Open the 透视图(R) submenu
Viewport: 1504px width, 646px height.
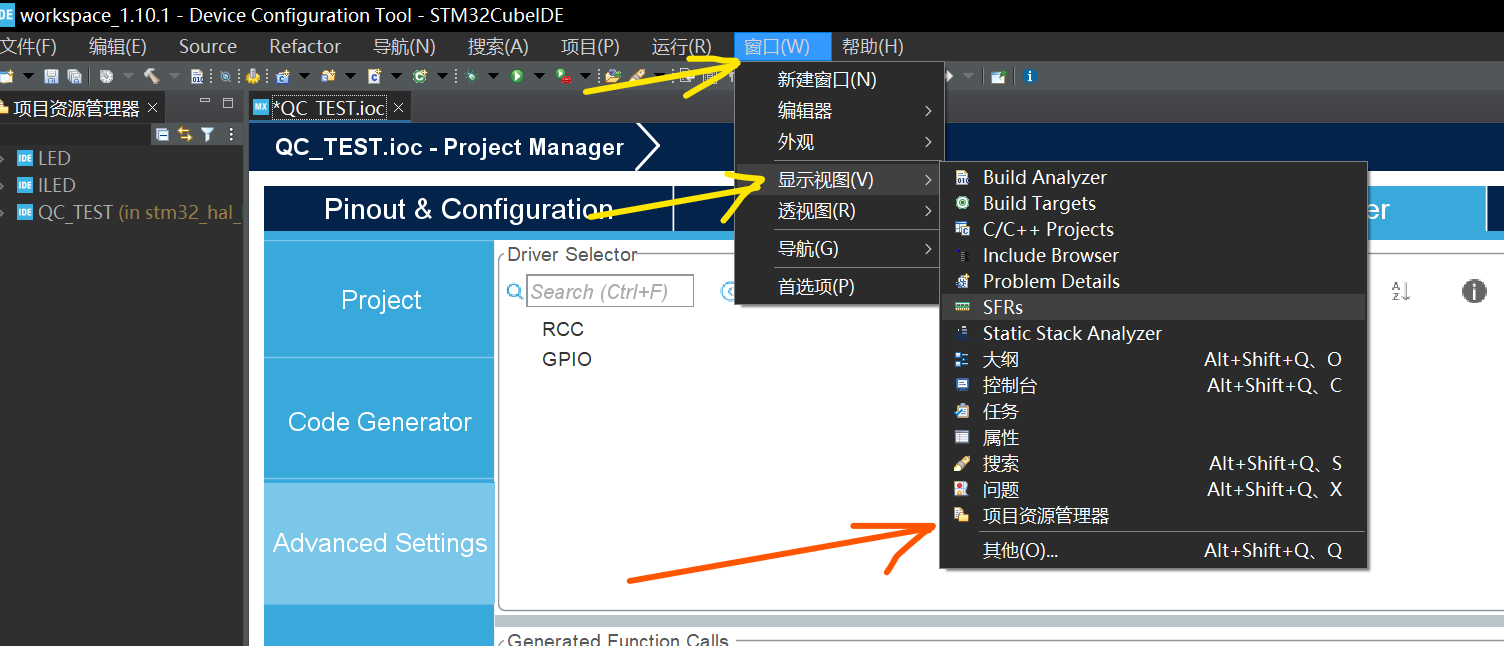(838, 211)
